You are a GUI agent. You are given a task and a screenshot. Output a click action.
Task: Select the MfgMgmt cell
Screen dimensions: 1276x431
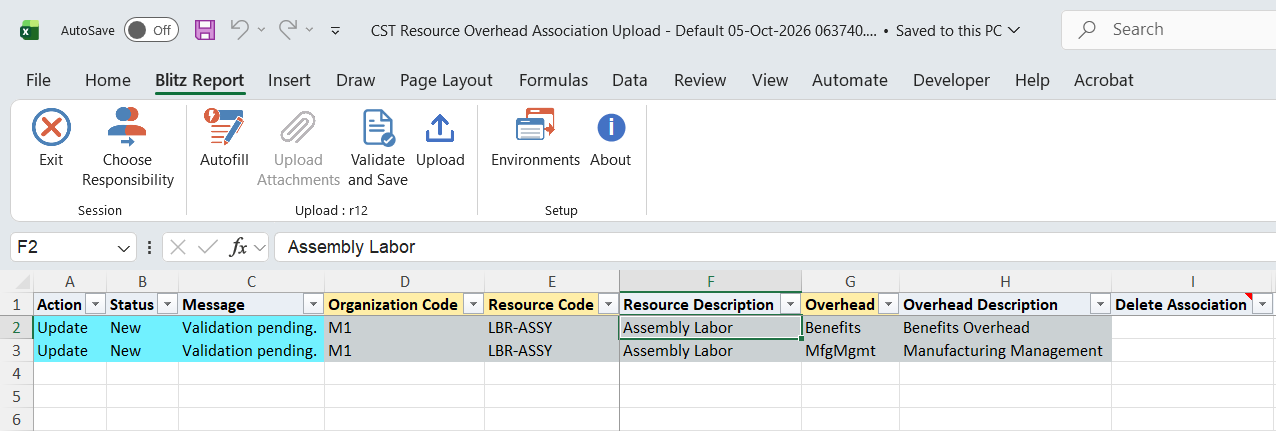coord(850,351)
